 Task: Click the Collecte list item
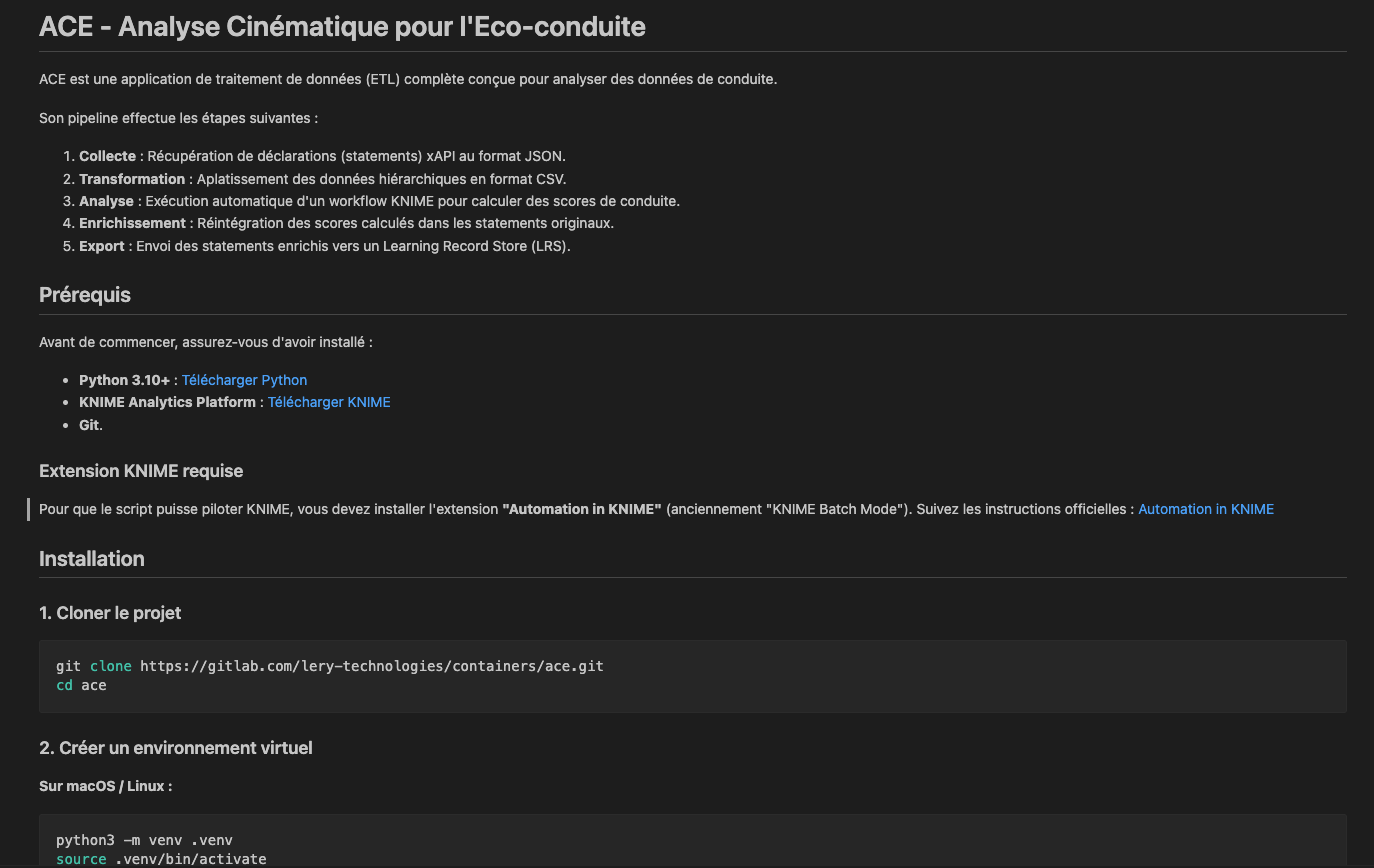pyautogui.click(x=322, y=156)
